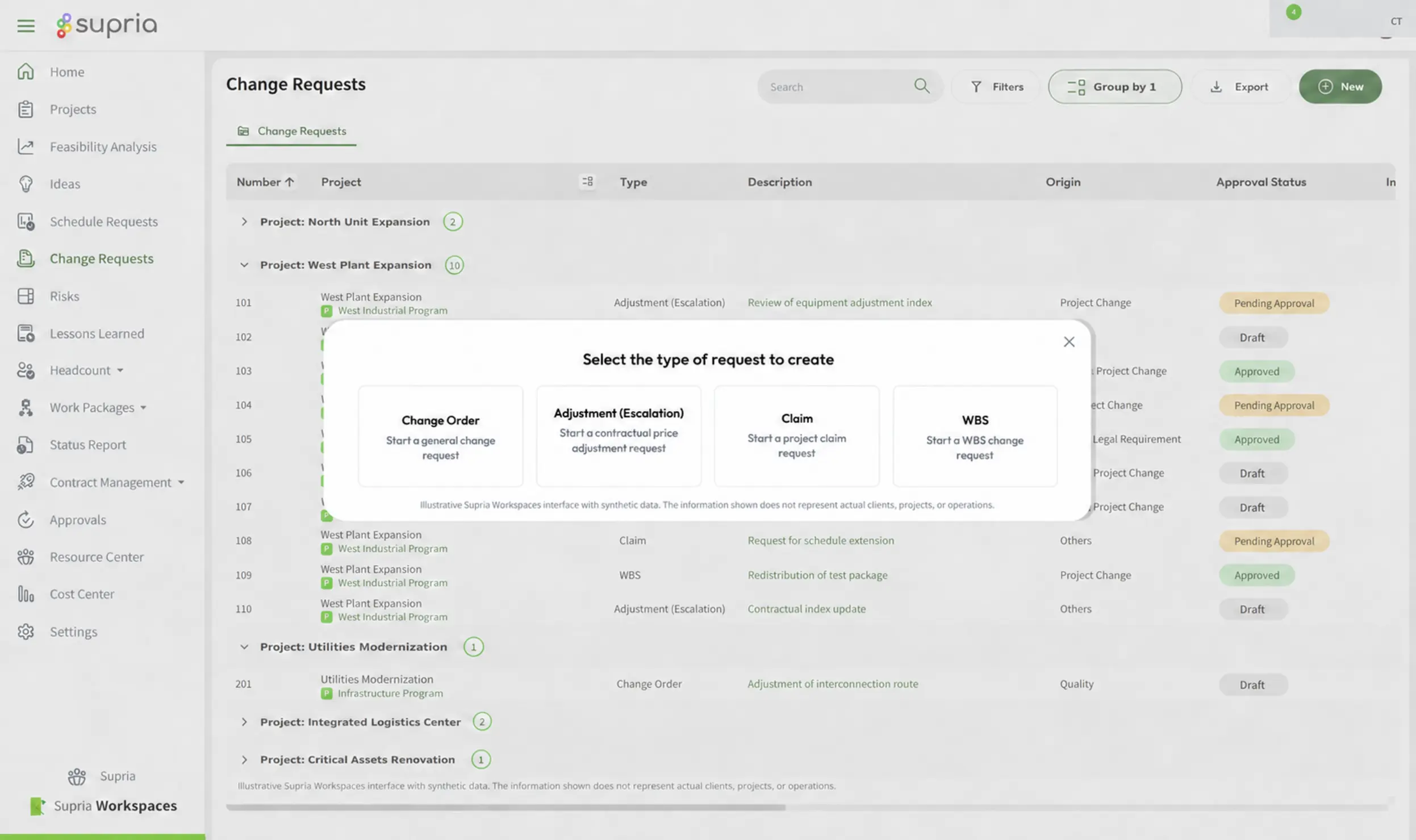
Task: Expand the Work Packages submenu arrow
Action: click(144, 408)
